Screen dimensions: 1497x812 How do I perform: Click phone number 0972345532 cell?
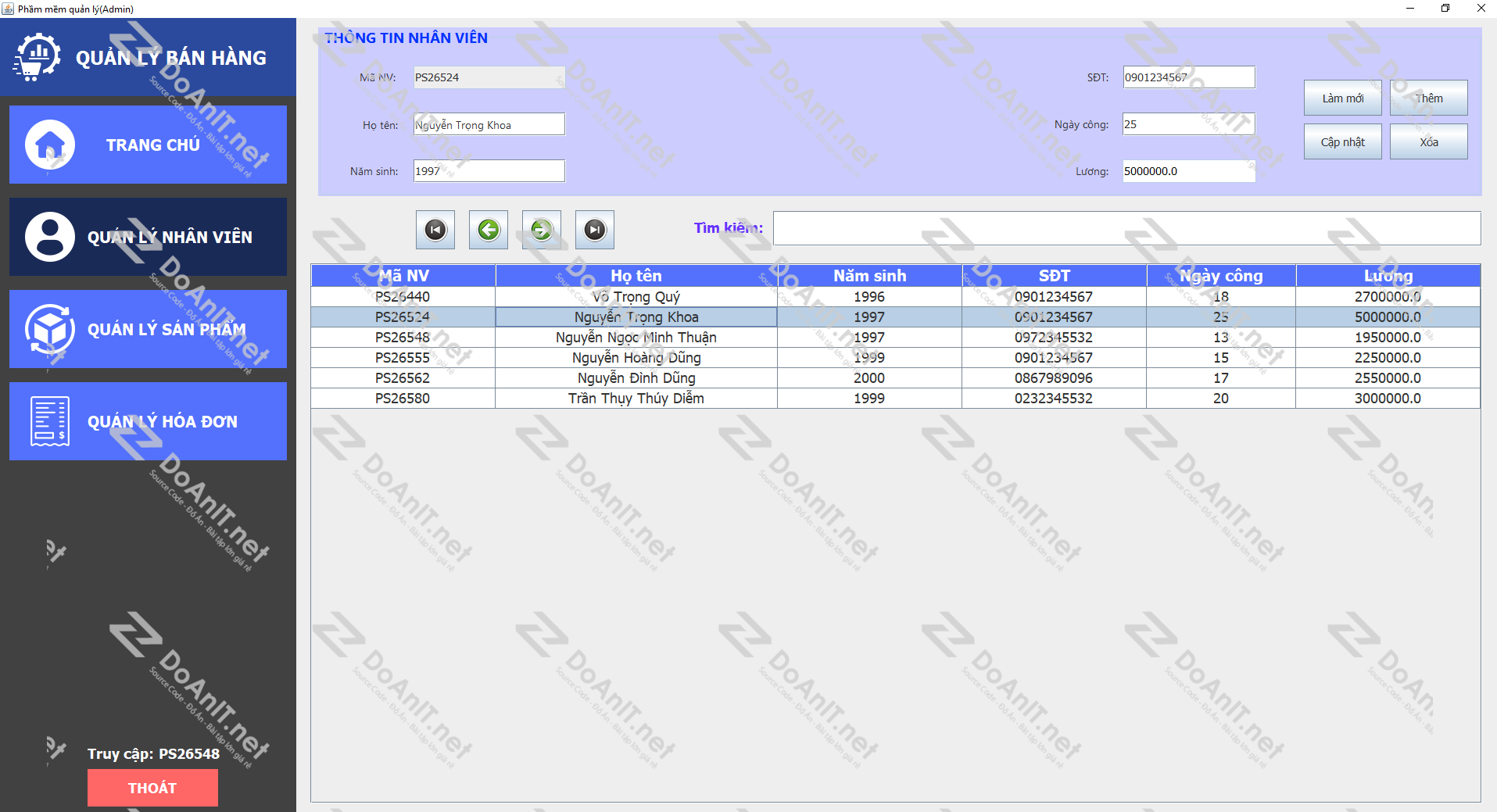click(1054, 338)
